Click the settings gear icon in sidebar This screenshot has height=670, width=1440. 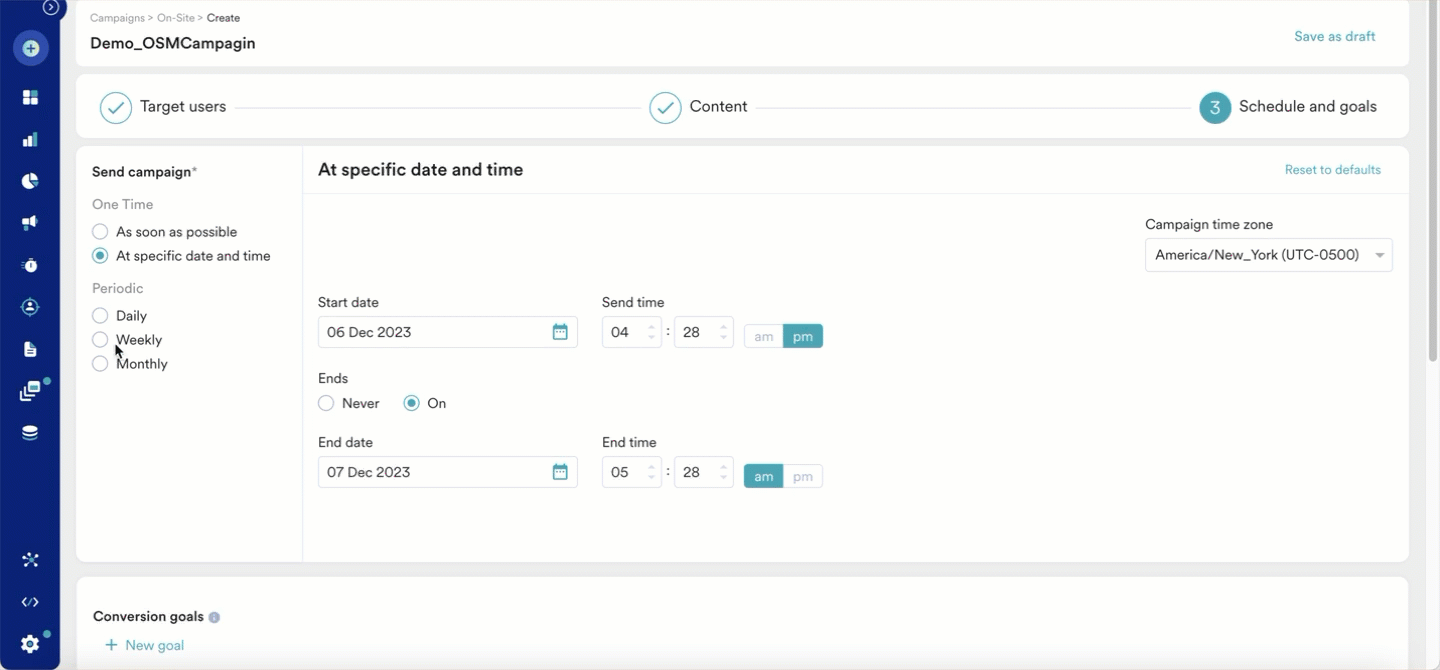coord(30,644)
